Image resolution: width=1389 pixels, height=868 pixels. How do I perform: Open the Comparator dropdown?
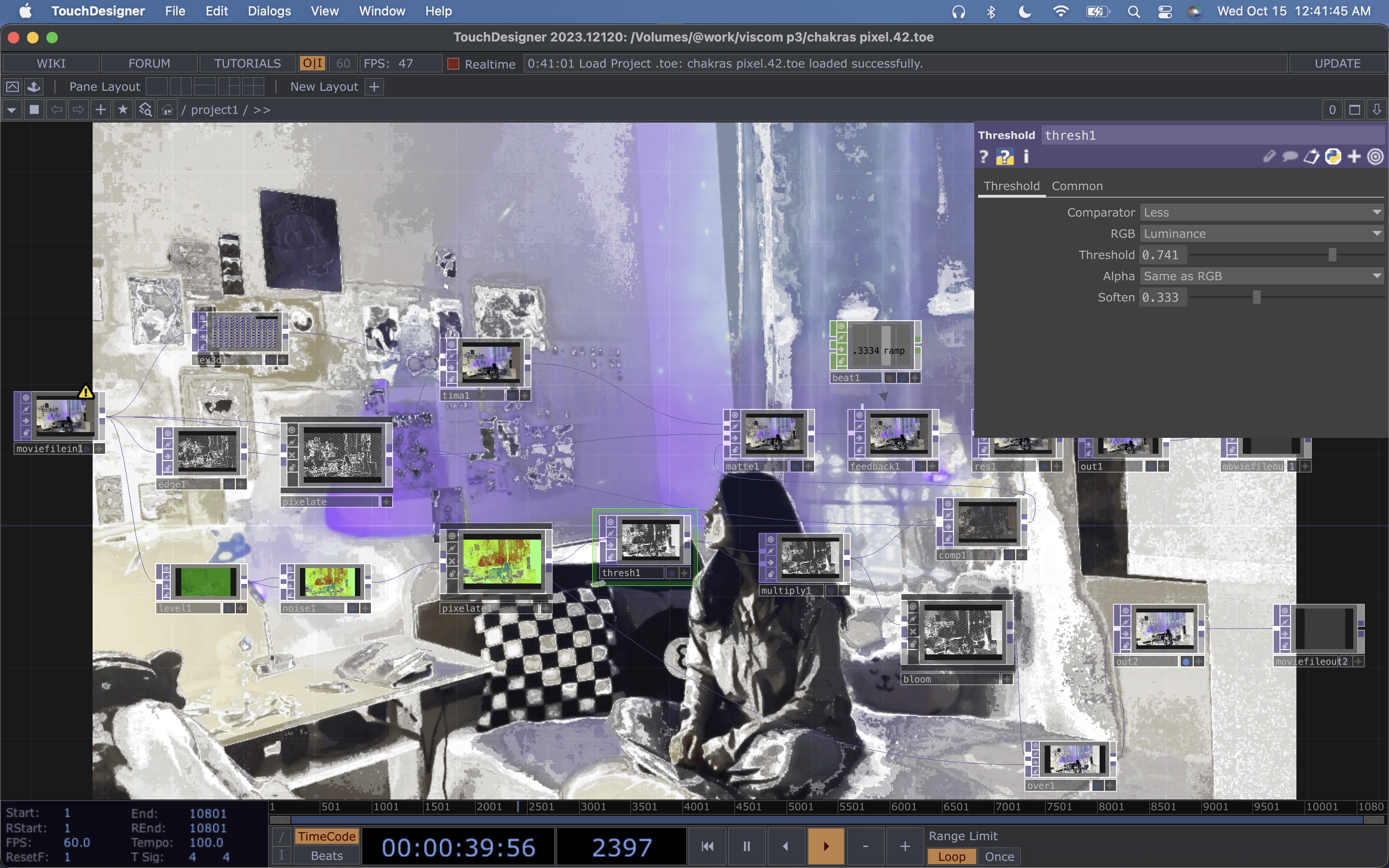tap(1261, 212)
